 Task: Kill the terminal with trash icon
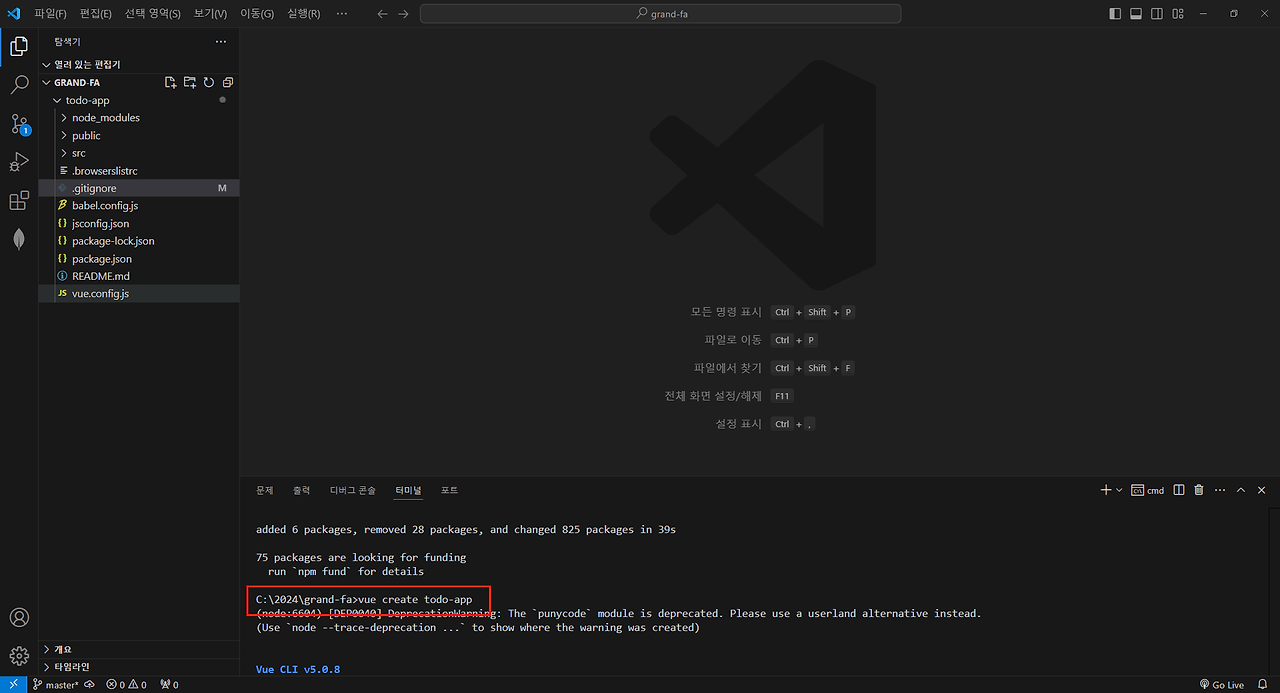(1199, 490)
